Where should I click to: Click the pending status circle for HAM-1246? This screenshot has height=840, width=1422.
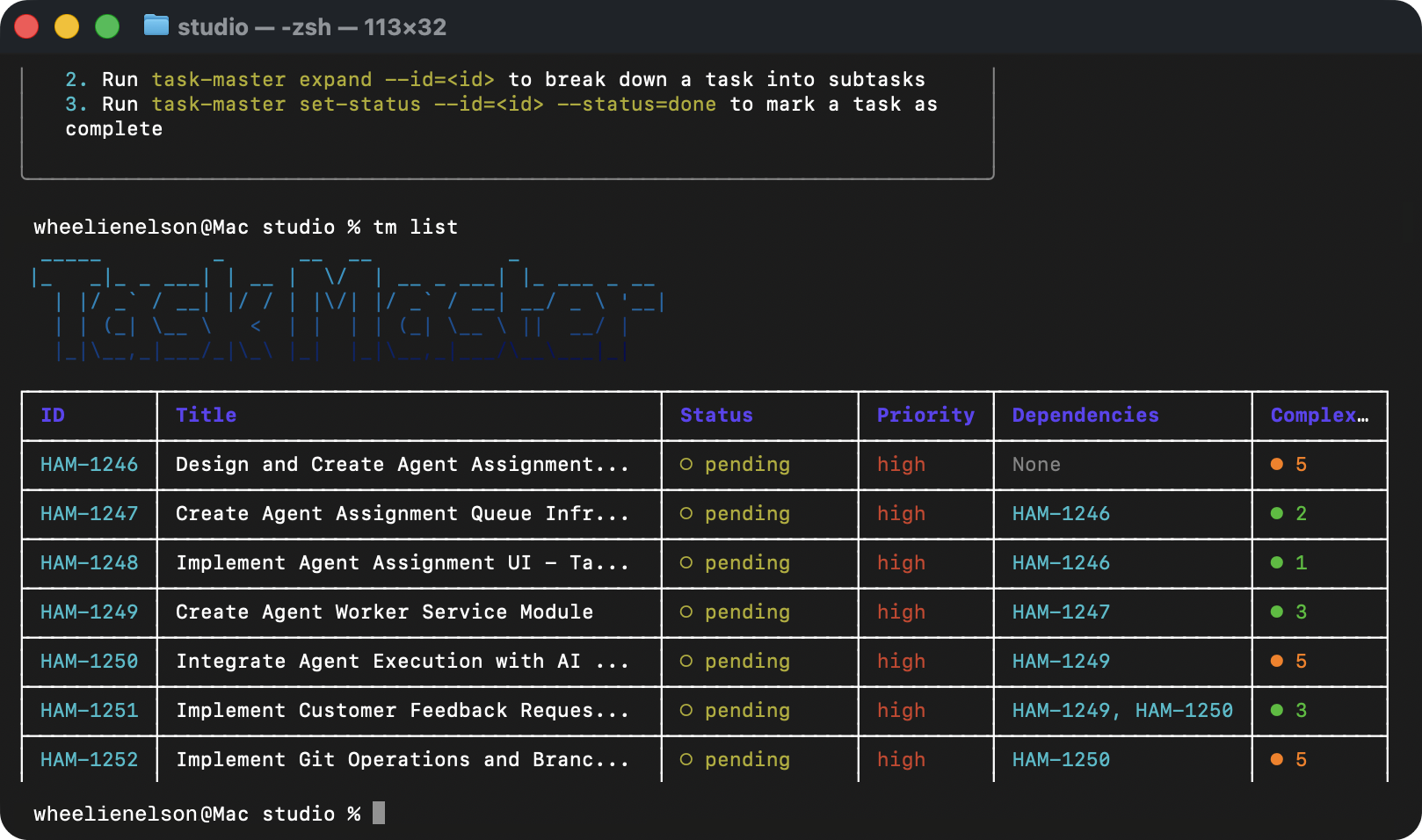(686, 465)
